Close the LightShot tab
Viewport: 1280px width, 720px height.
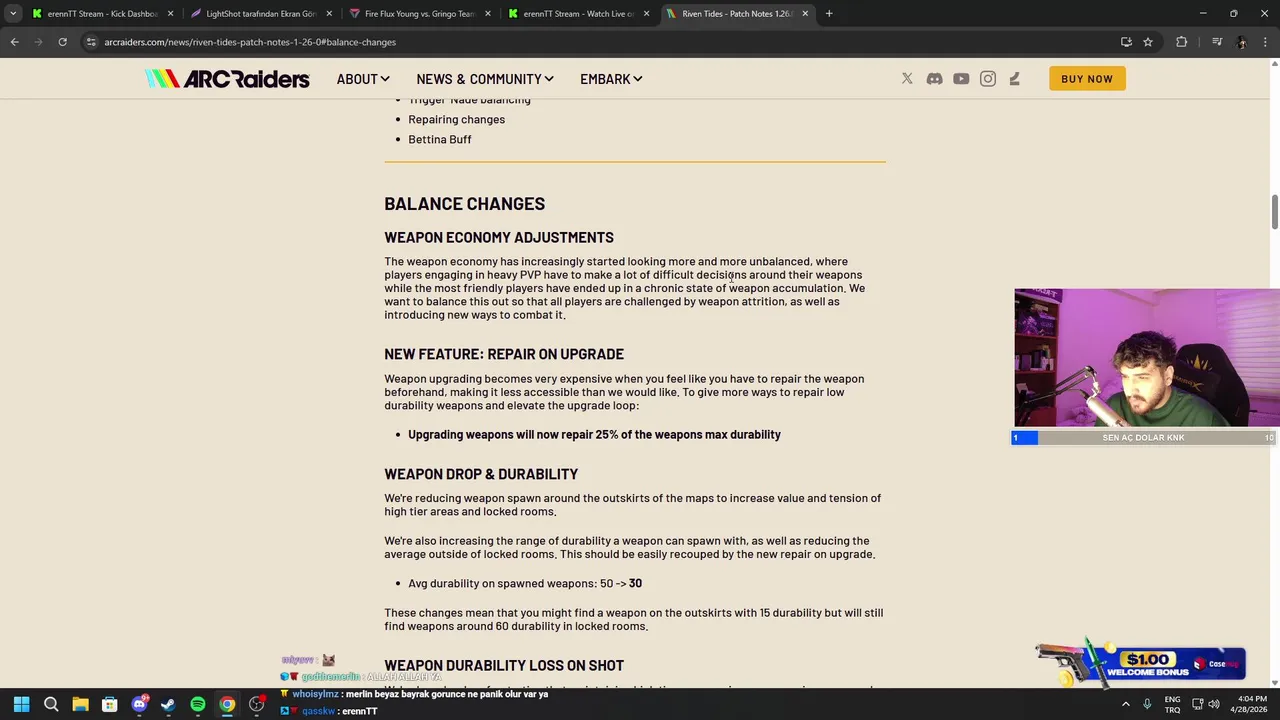[329, 14]
